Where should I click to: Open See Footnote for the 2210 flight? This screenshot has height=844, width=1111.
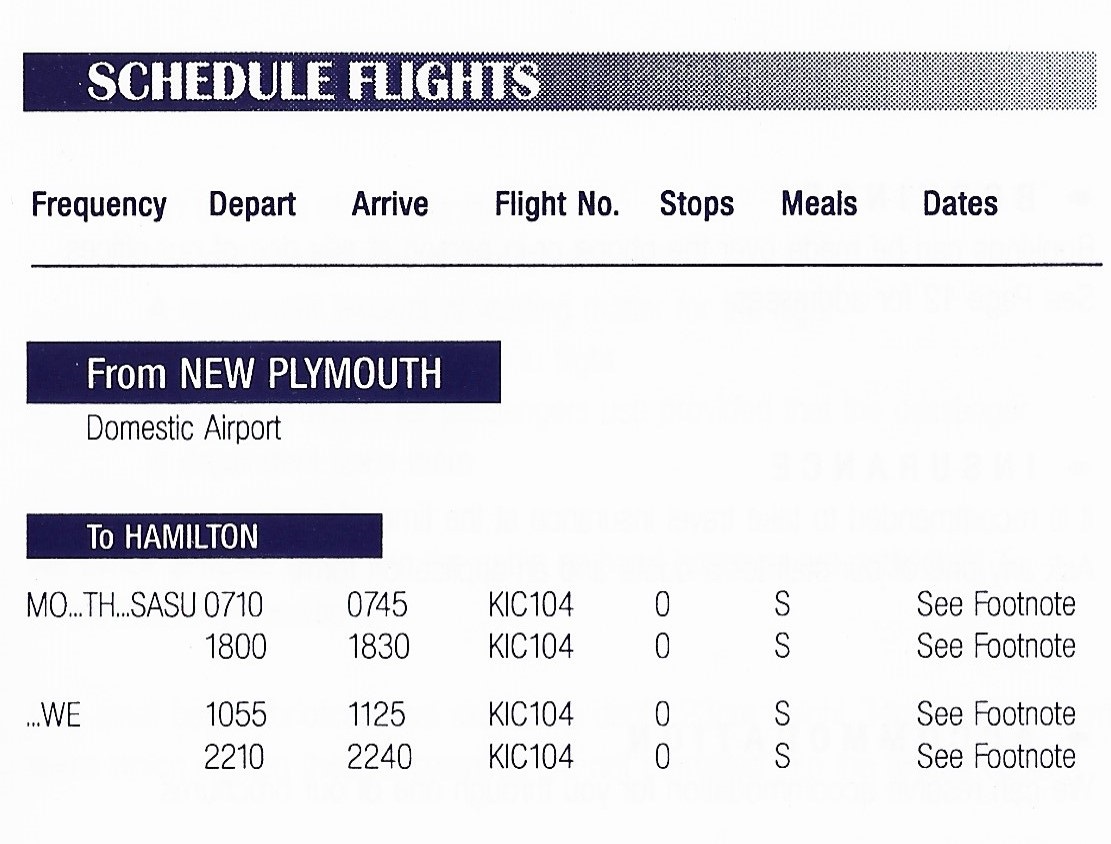(996, 757)
